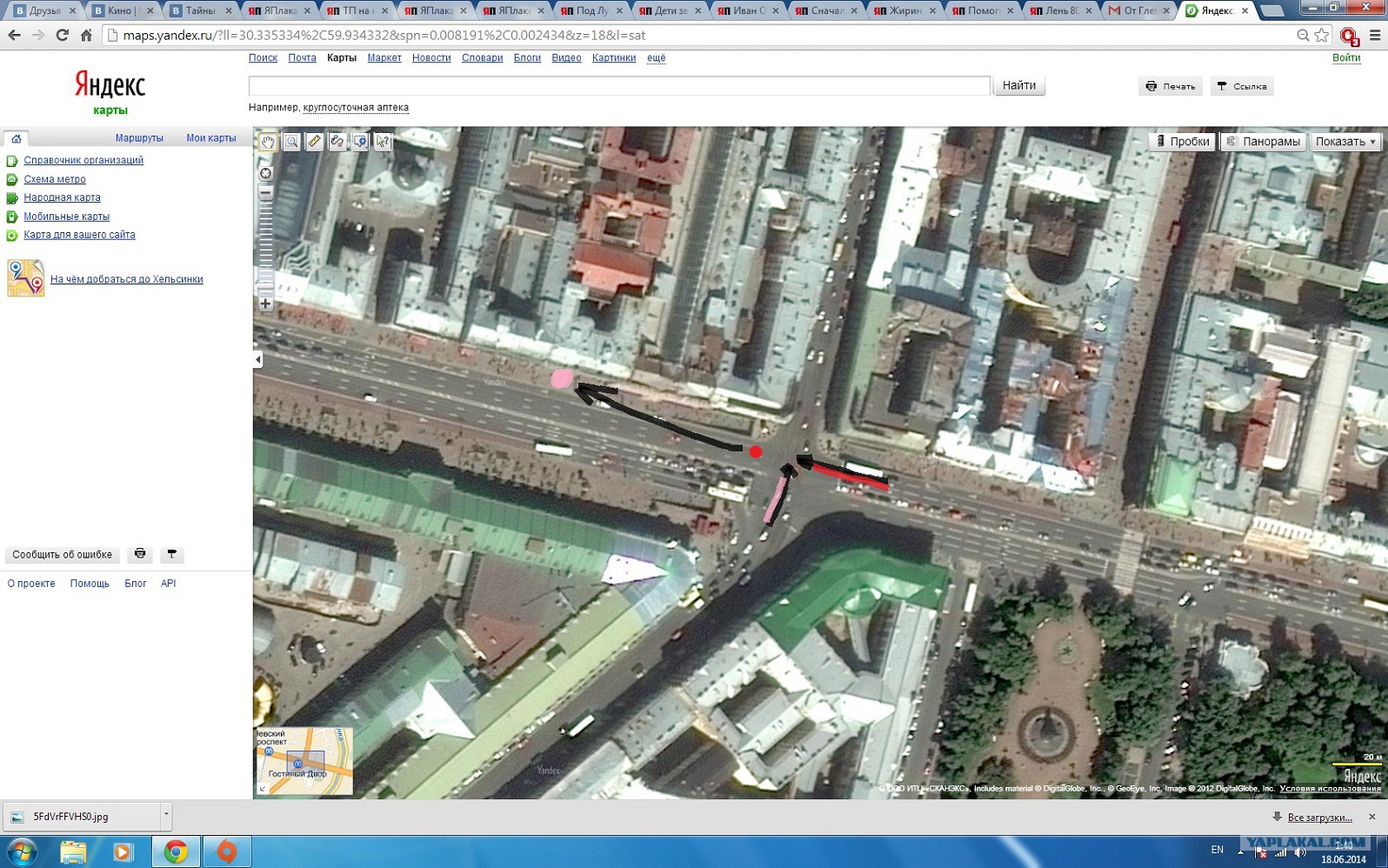Select the map info pointer tool
Image resolution: width=1388 pixels, height=868 pixels.
[x=382, y=142]
